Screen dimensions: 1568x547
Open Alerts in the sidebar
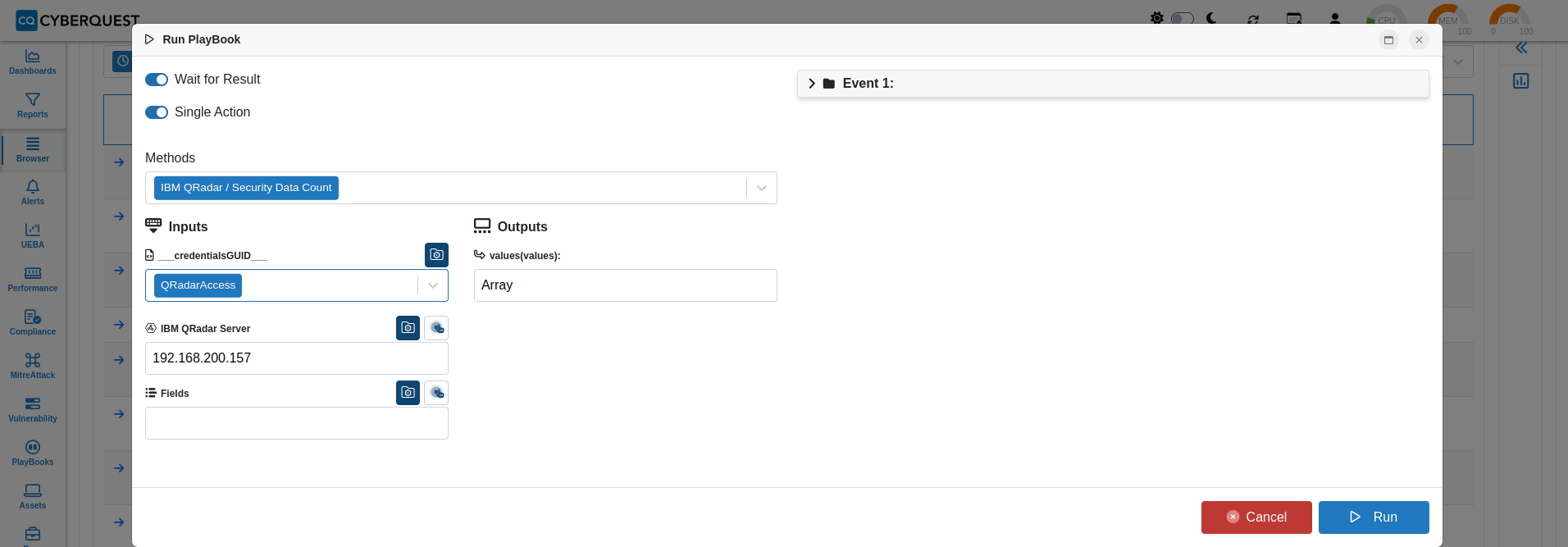coord(33,193)
